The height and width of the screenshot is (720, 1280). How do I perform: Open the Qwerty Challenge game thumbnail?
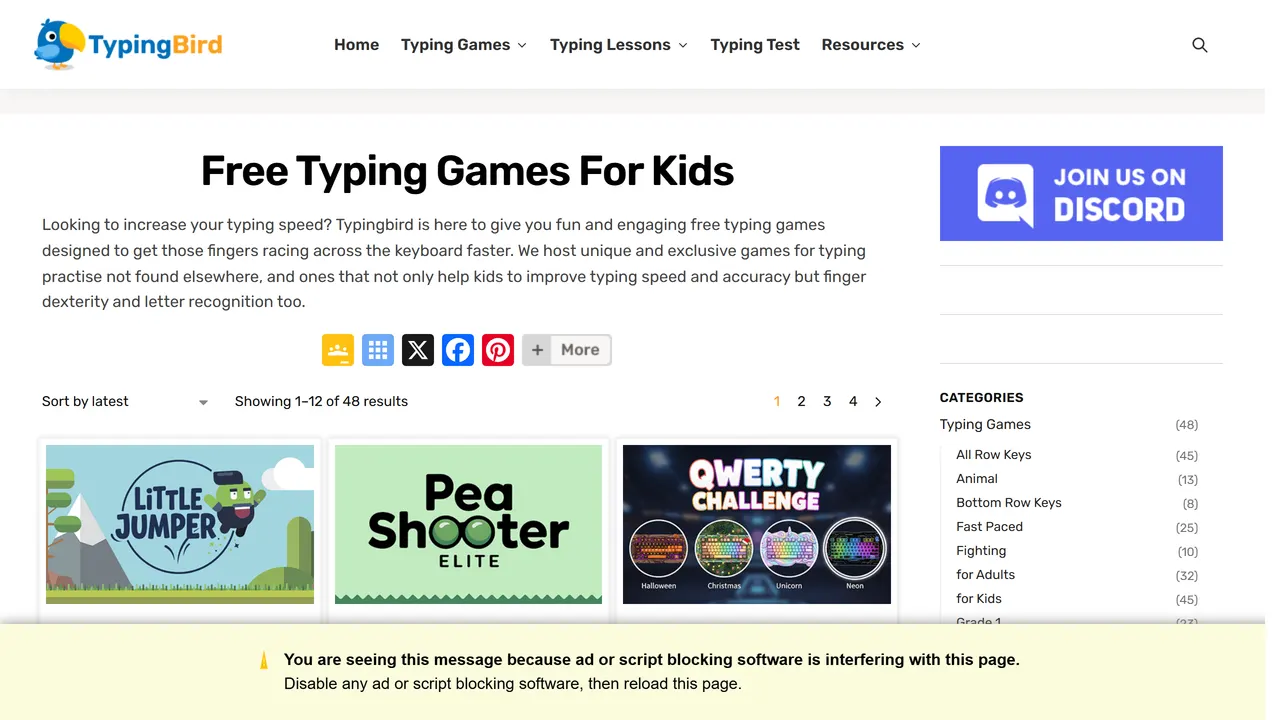tap(757, 524)
